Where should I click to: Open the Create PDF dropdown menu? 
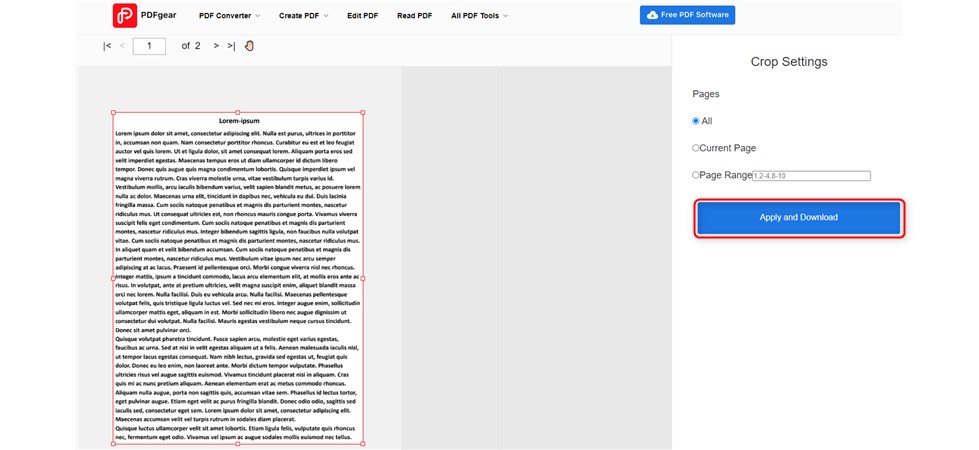coord(303,16)
